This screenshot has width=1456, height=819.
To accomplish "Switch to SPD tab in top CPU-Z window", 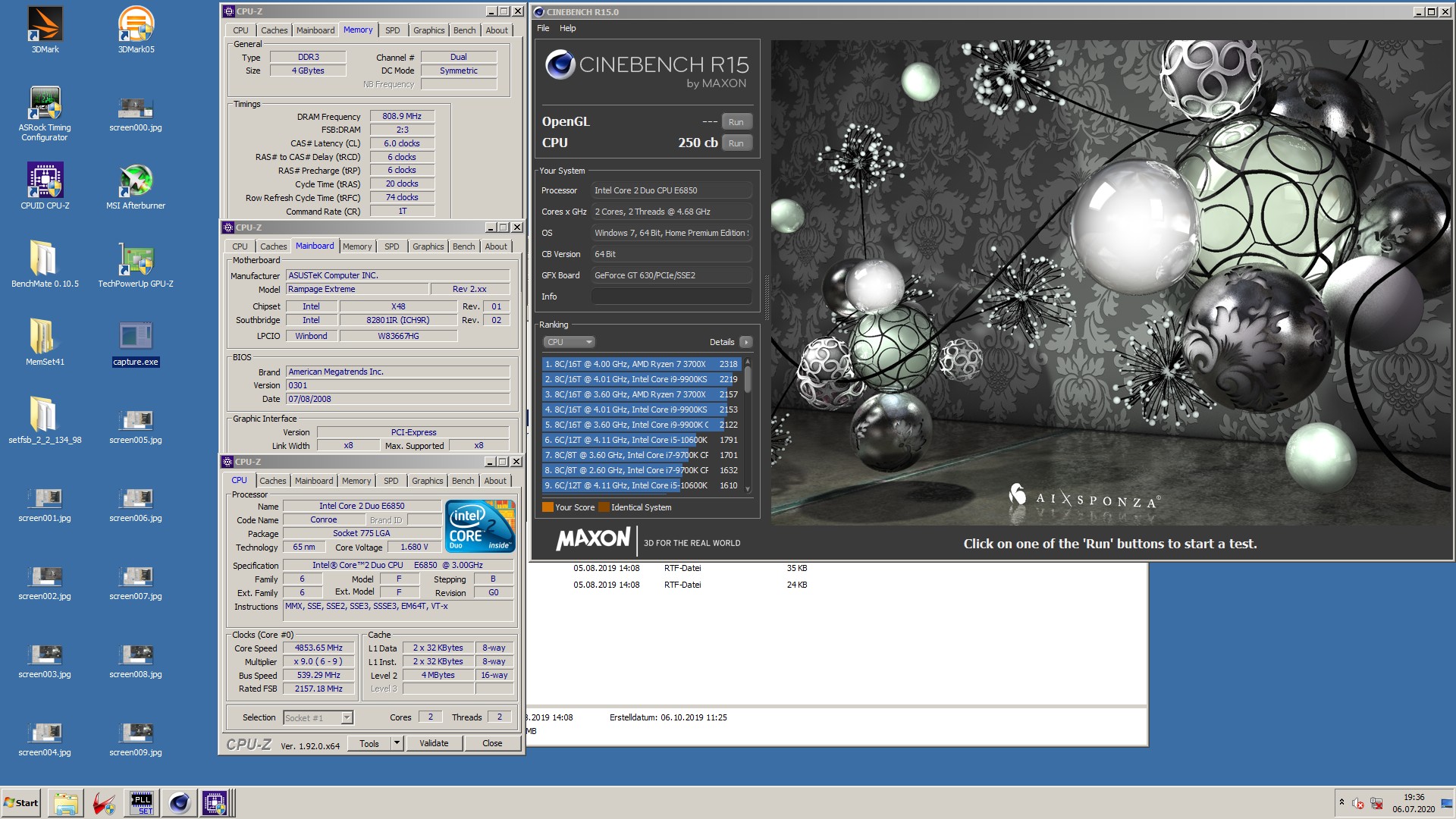I will click(x=392, y=30).
